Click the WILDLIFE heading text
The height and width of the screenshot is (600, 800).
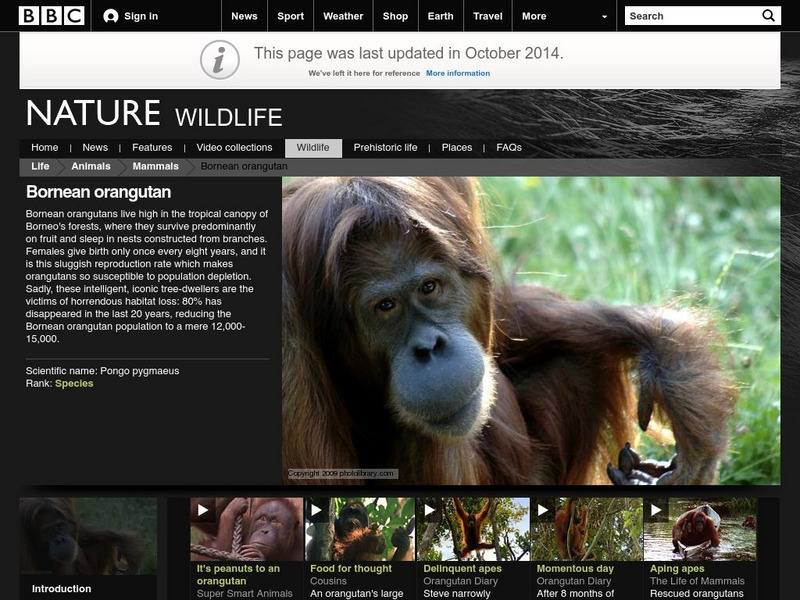point(229,117)
